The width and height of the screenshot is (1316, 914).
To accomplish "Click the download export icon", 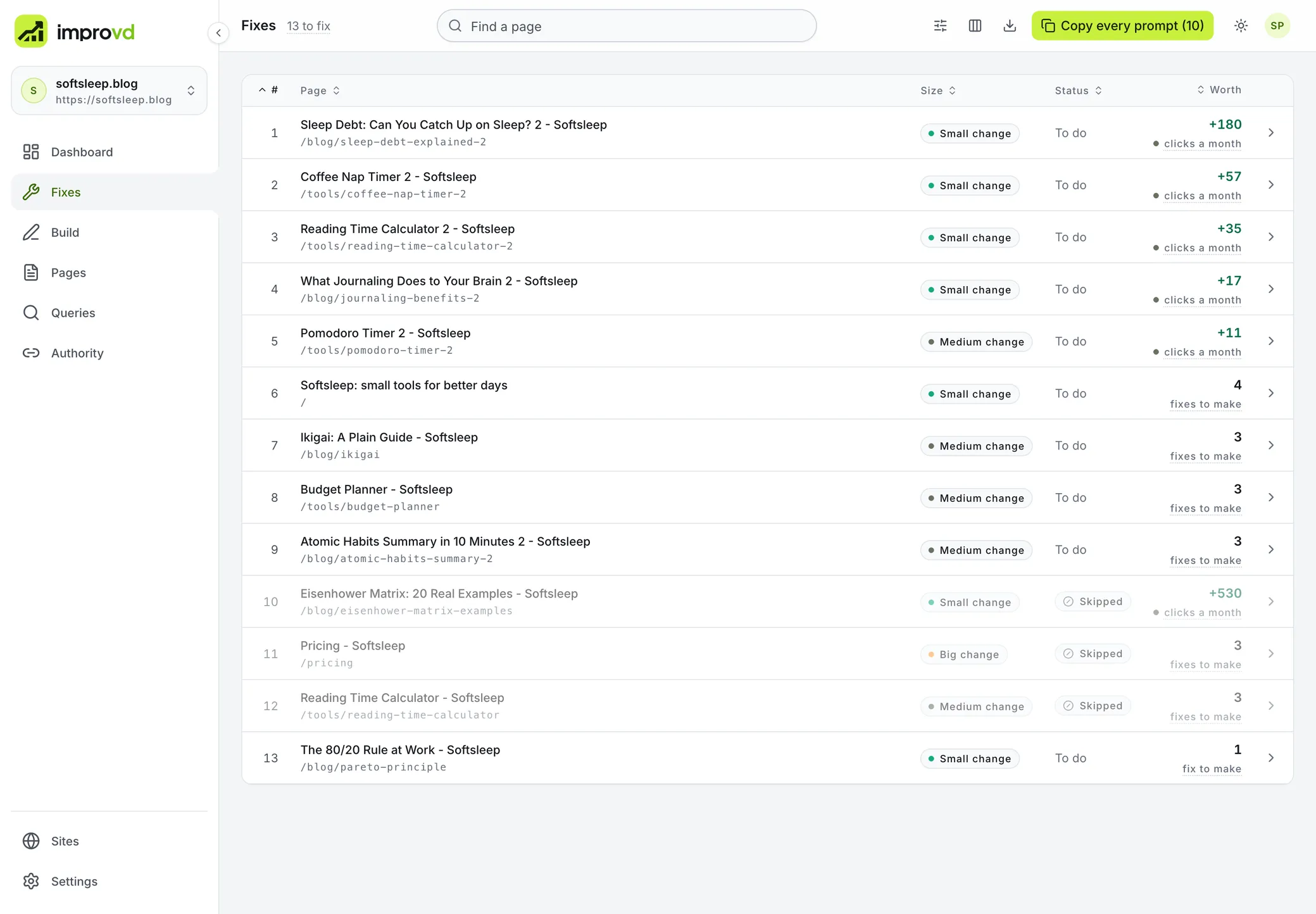I will click(1010, 26).
